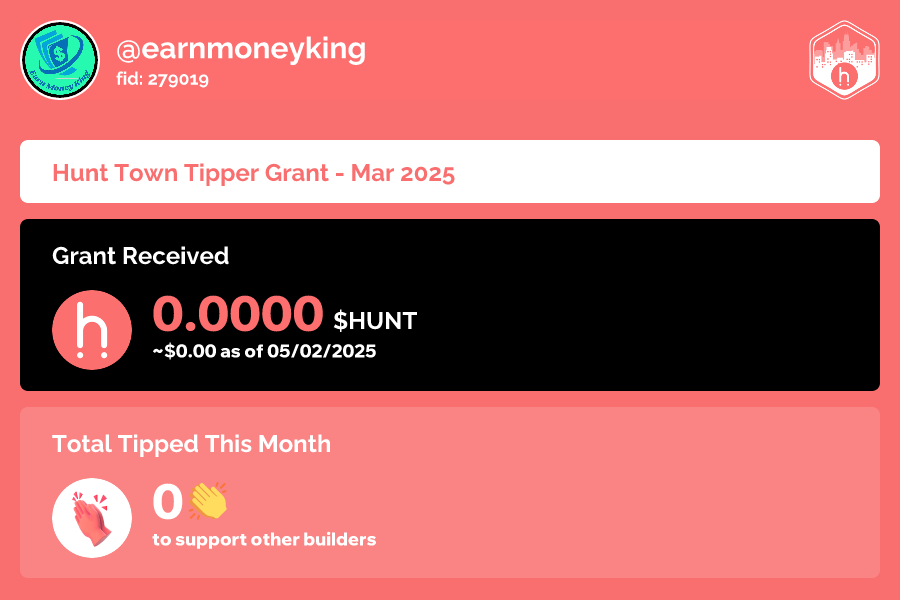Click the ~$0.00 as of 05/02/2025 line
The image size is (900, 600).
[x=265, y=351]
